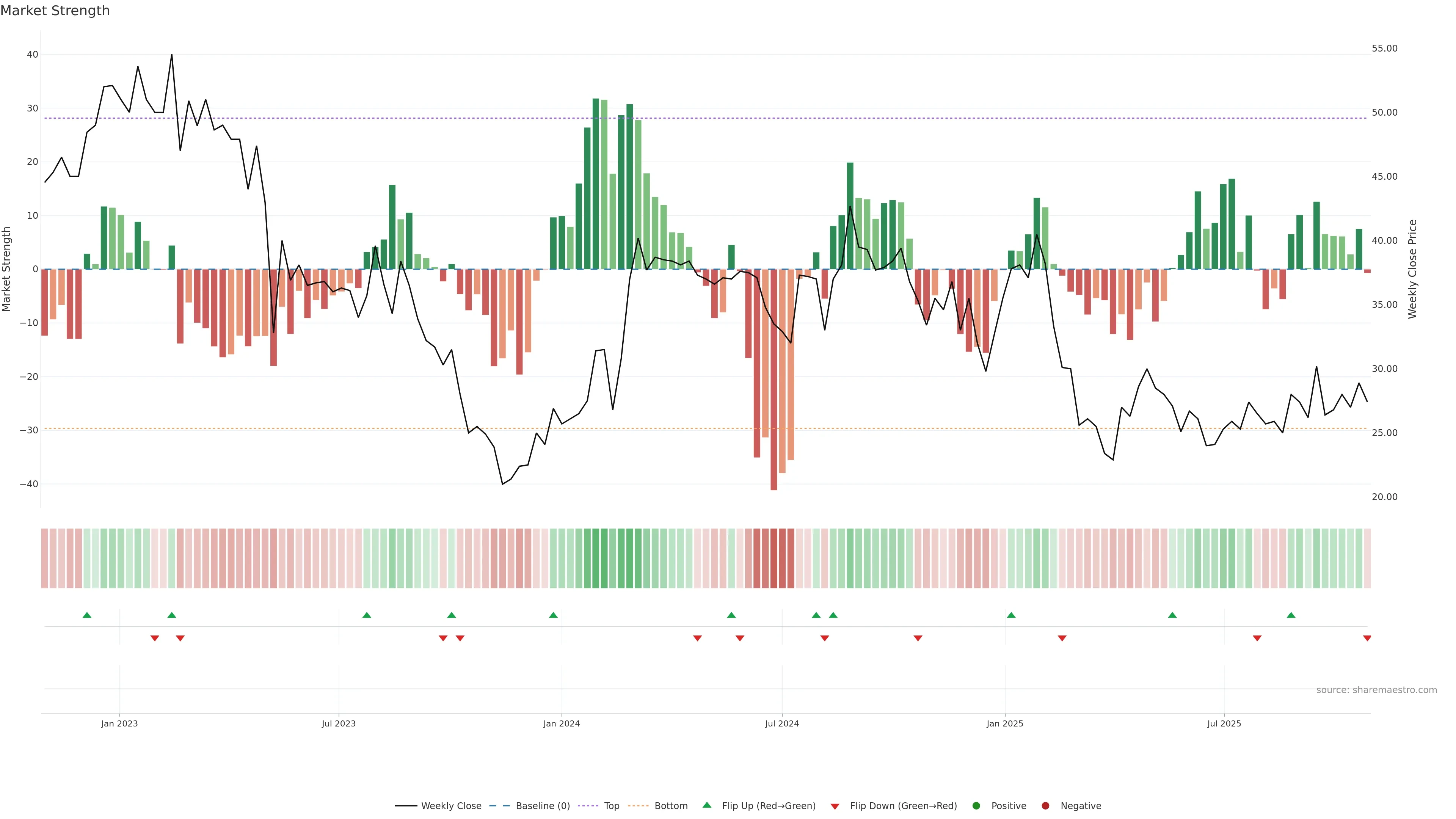Click the Jul 2025 x-axis label
1456x819 pixels.
point(1224,723)
